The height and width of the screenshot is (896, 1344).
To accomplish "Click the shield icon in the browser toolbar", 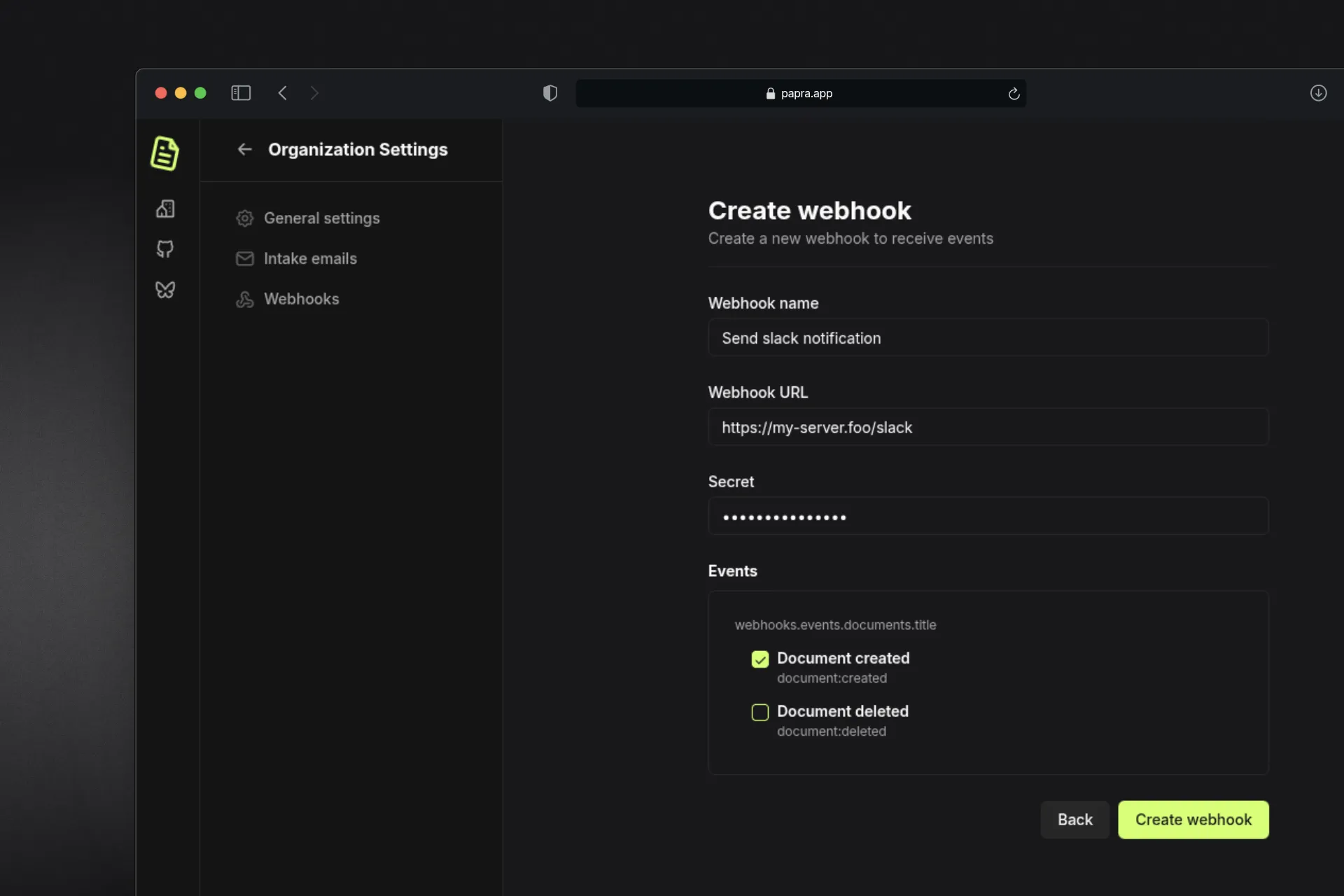I will (550, 92).
